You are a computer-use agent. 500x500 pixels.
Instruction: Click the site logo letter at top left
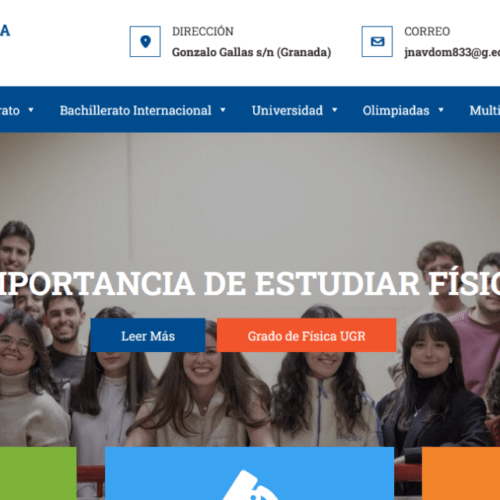click(x=5, y=31)
